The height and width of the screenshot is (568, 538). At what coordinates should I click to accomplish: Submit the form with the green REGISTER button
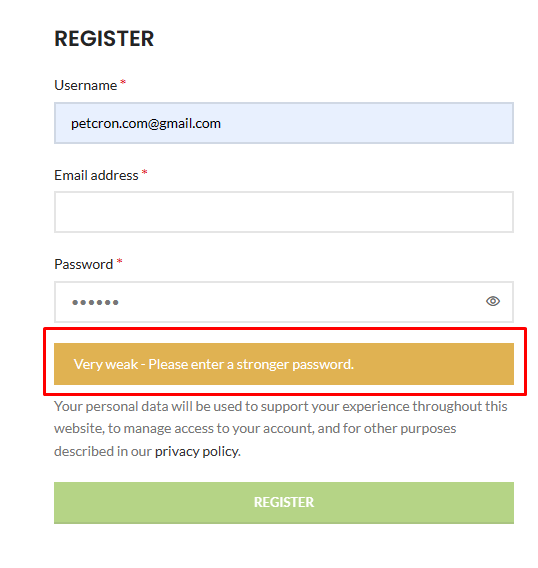point(284,503)
